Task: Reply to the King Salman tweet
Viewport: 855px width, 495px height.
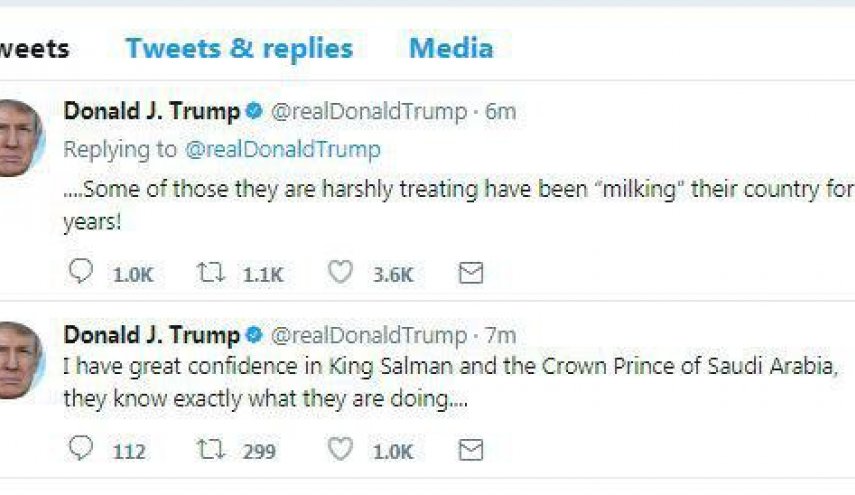Action: coord(81,449)
